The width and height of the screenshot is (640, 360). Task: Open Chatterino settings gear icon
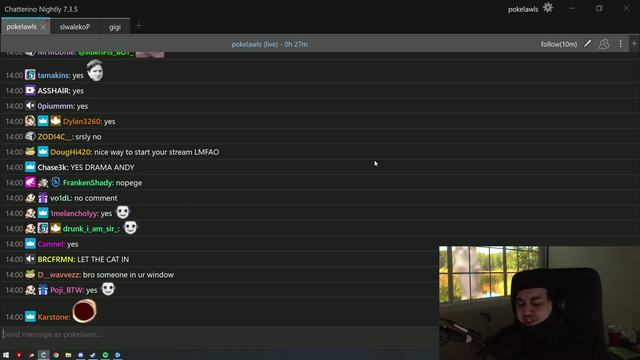548,8
